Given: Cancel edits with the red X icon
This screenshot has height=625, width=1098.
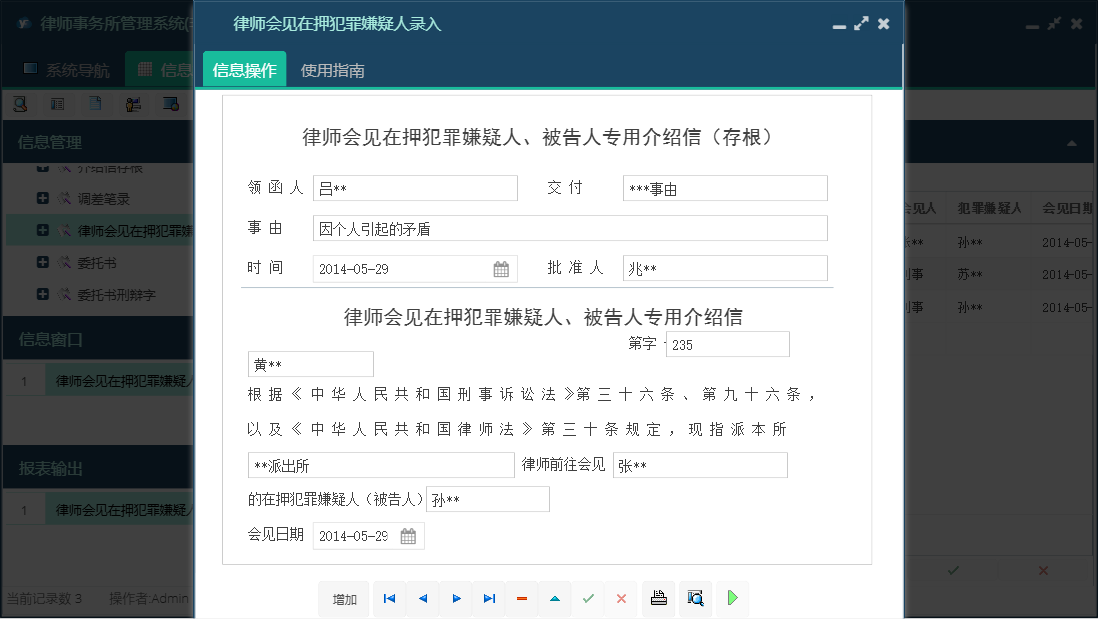Looking at the screenshot, I should click(x=621, y=598).
